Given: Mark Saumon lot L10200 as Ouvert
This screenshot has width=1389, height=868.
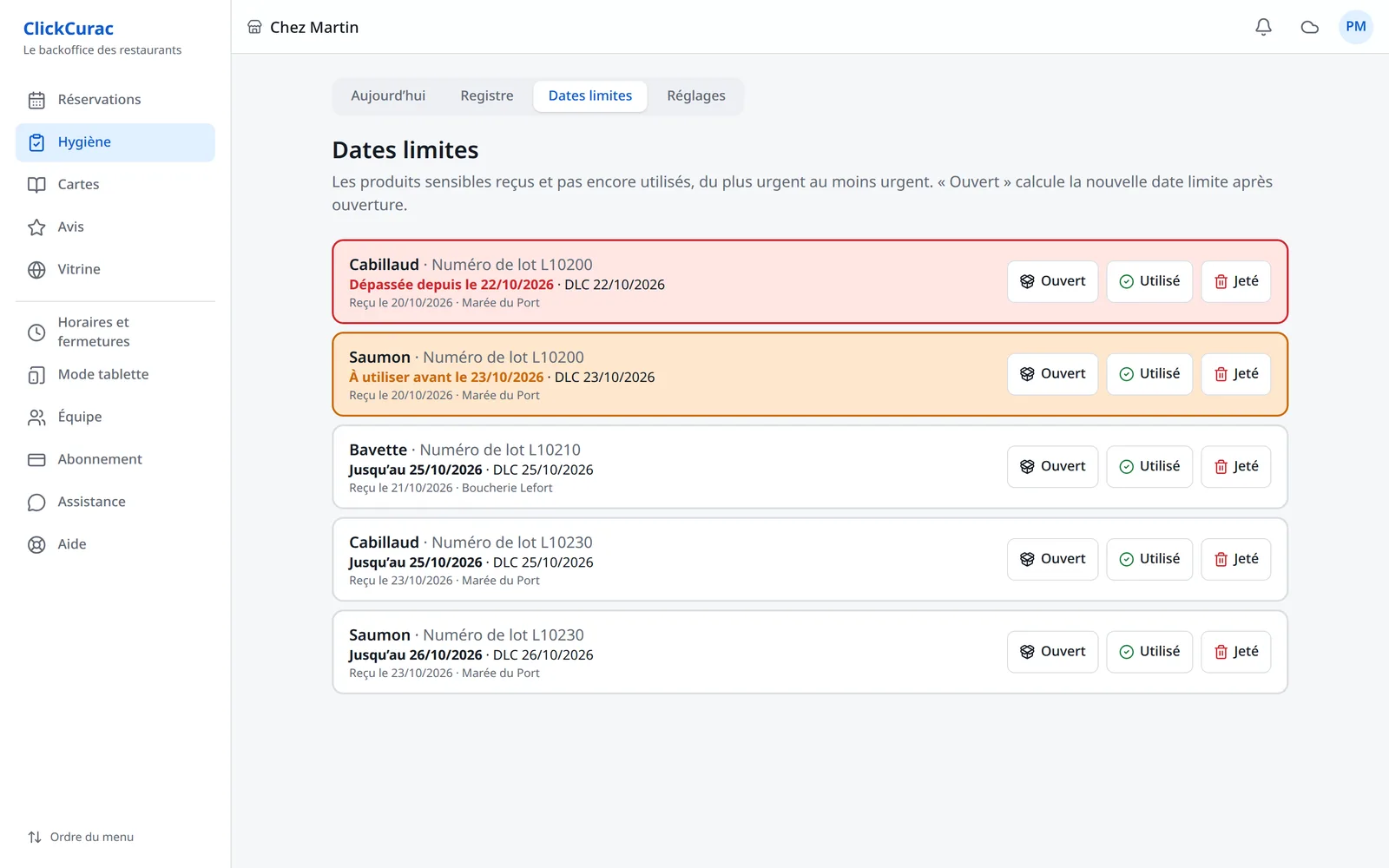Looking at the screenshot, I should [1052, 374].
